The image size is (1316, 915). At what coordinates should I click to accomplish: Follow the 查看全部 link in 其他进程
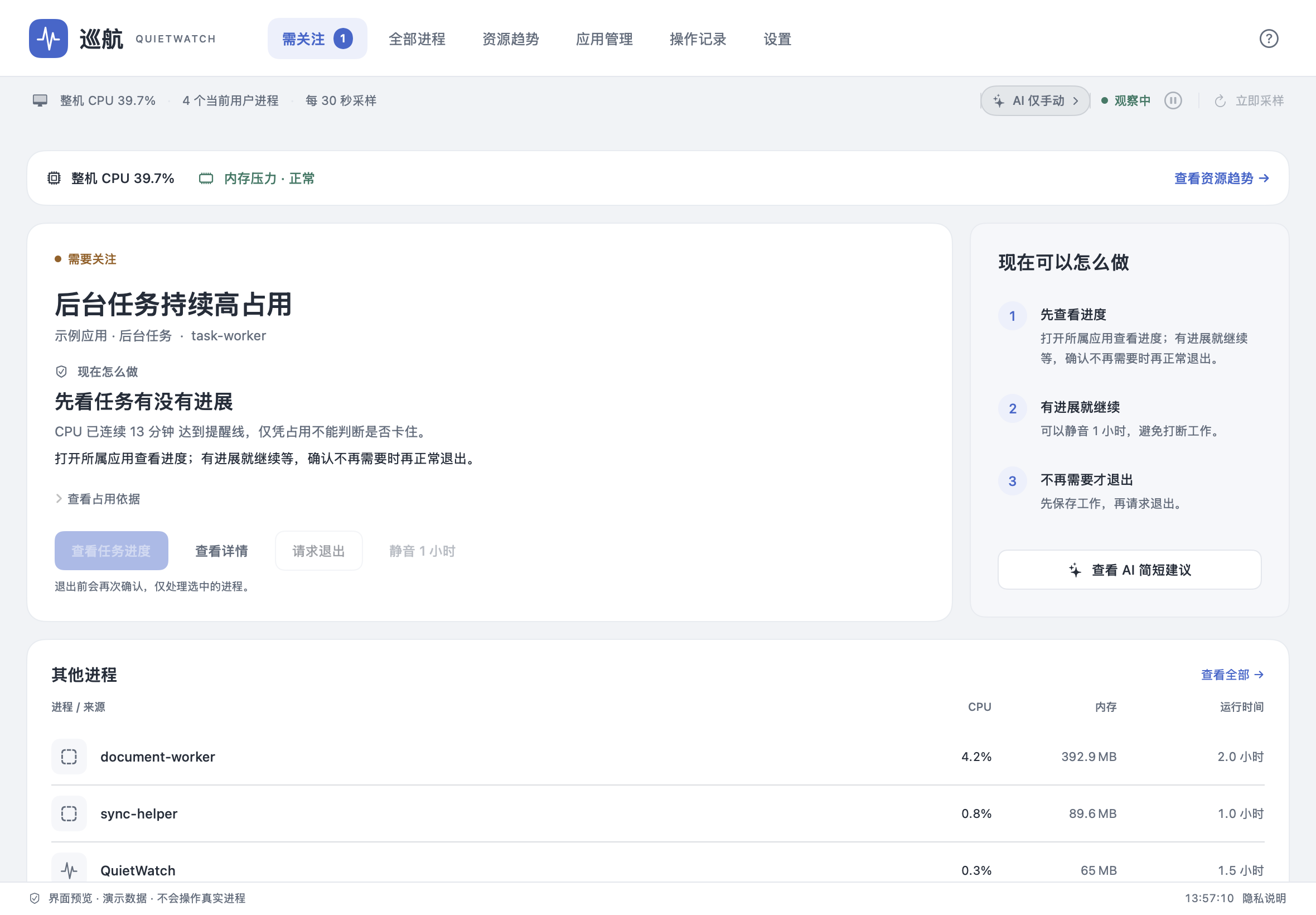[x=1232, y=675]
